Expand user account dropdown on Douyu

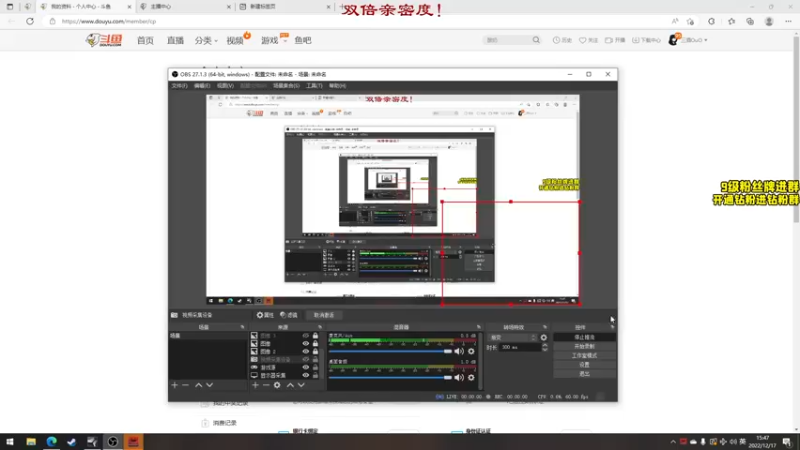click(x=688, y=40)
